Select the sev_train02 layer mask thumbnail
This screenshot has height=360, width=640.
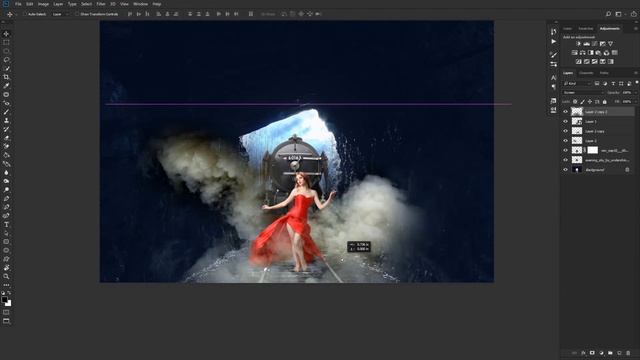(x=593, y=150)
